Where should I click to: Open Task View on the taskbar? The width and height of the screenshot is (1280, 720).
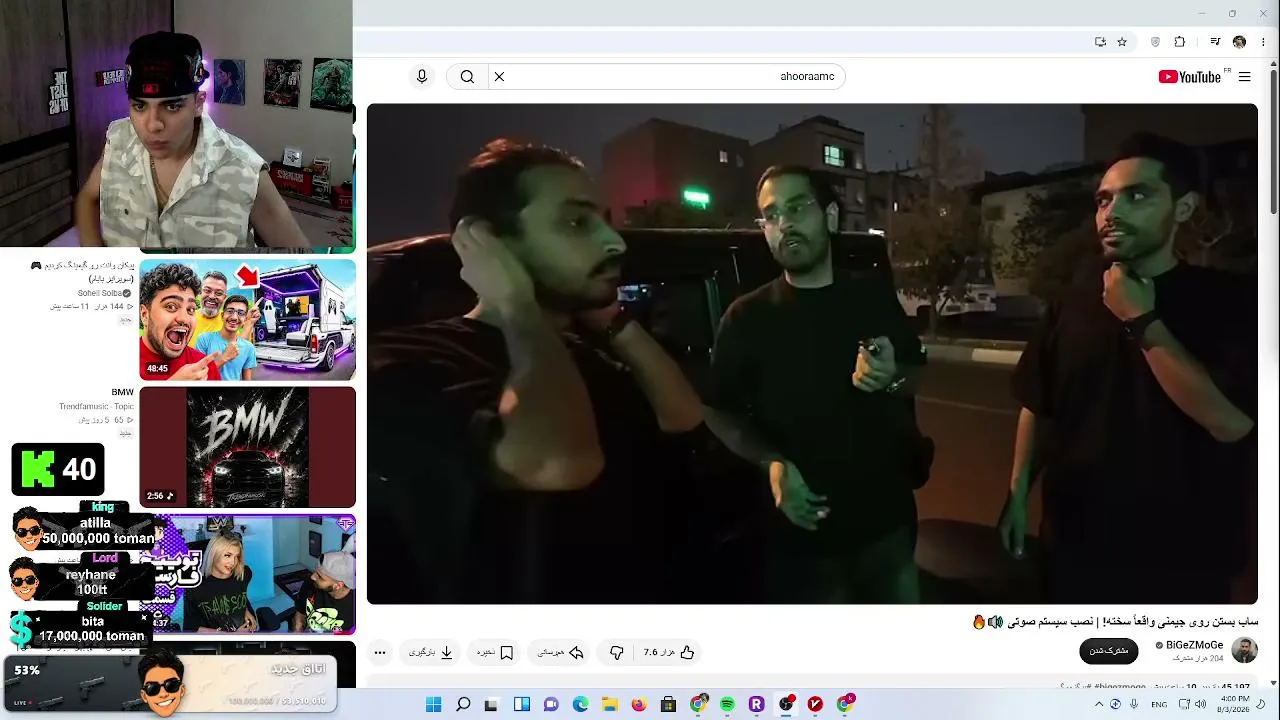[x=491, y=704]
